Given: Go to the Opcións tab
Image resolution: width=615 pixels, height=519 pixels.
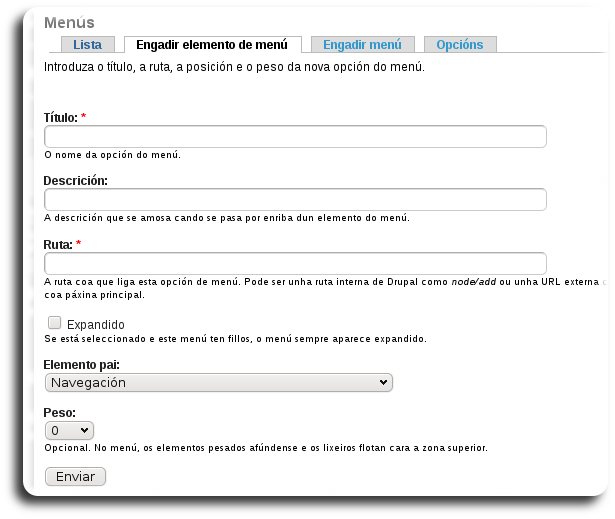Looking at the screenshot, I should pyautogui.click(x=460, y=45).
